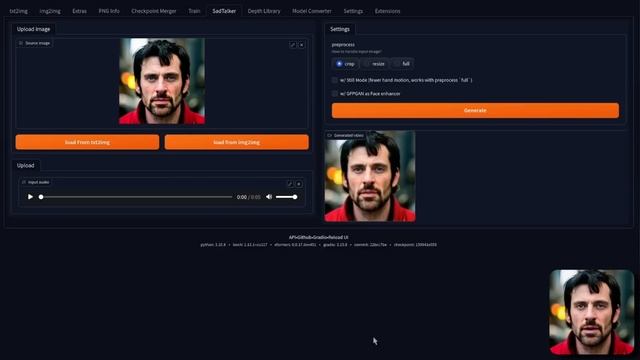Click the audio playhead knob at the start
Screen dimensions: 640x360
click(41, 197)
